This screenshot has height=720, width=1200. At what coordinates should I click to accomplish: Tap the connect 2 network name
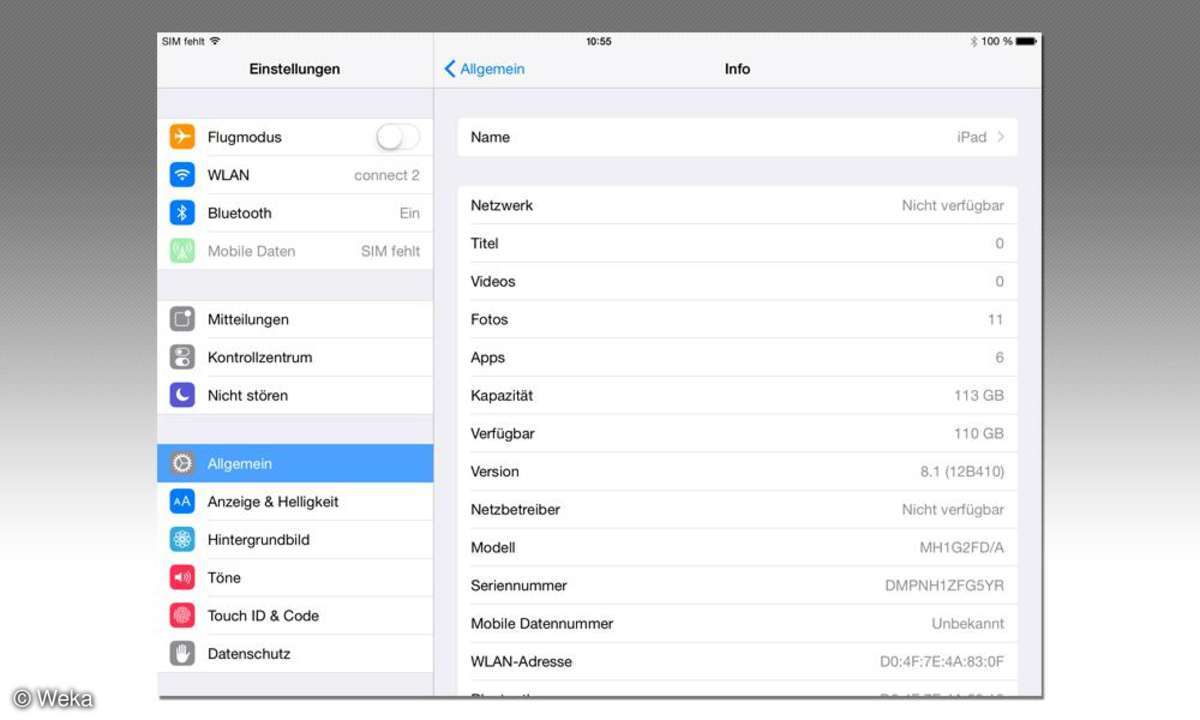[387, 175]
